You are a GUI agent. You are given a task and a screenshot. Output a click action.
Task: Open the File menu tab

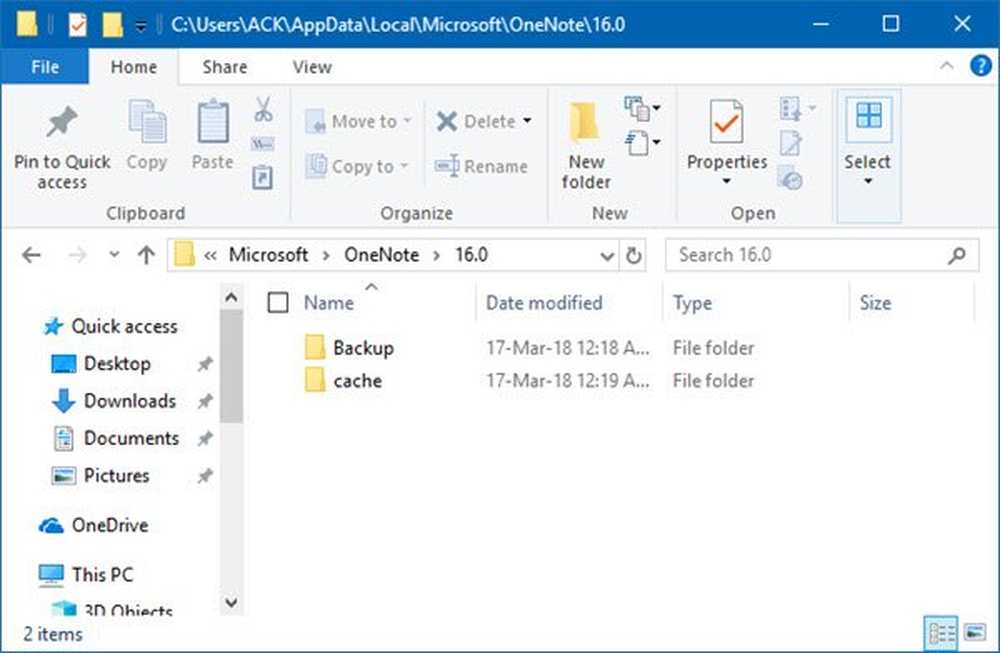click(x=45, y=67)
